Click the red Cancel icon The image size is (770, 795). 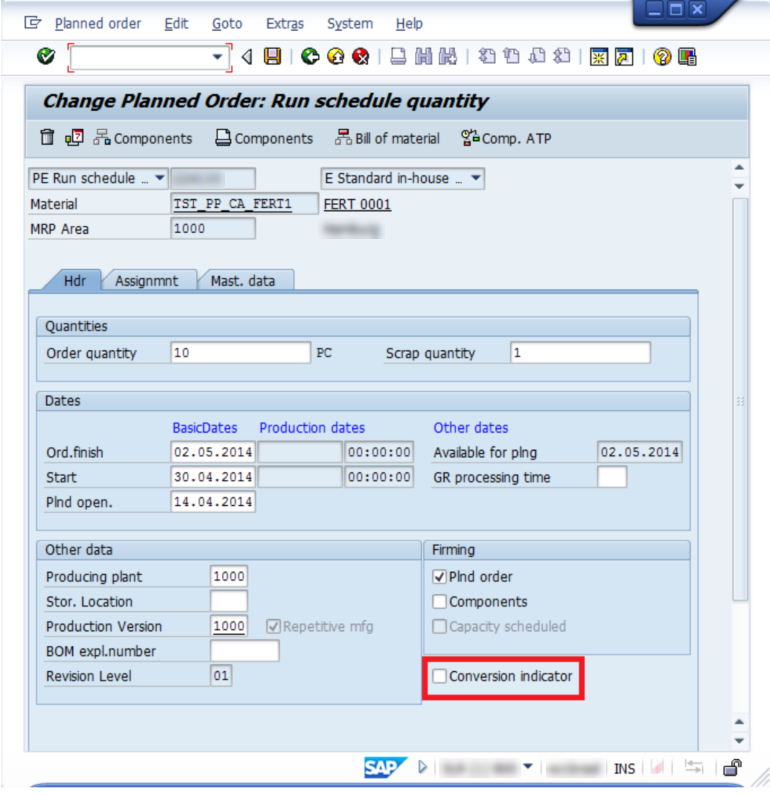(x=360, y=56)
